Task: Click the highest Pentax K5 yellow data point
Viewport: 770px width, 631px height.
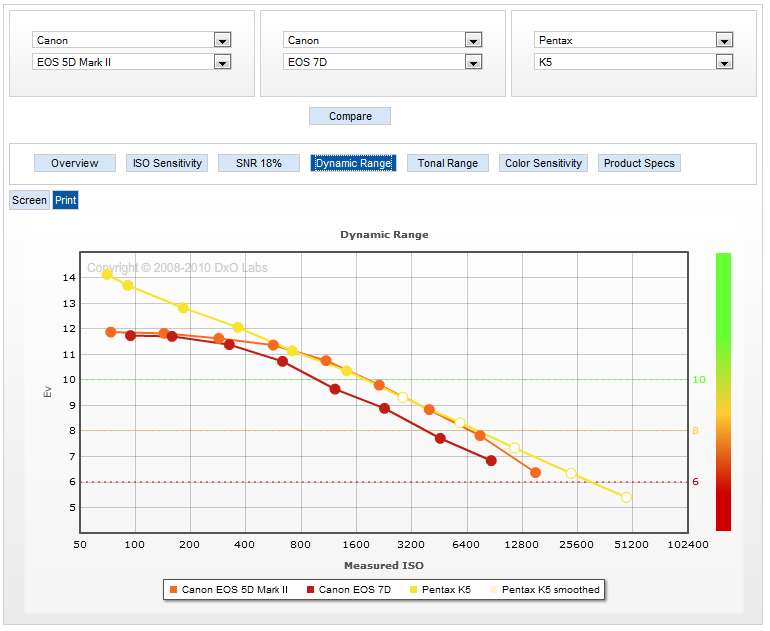Action: point(107,274)
